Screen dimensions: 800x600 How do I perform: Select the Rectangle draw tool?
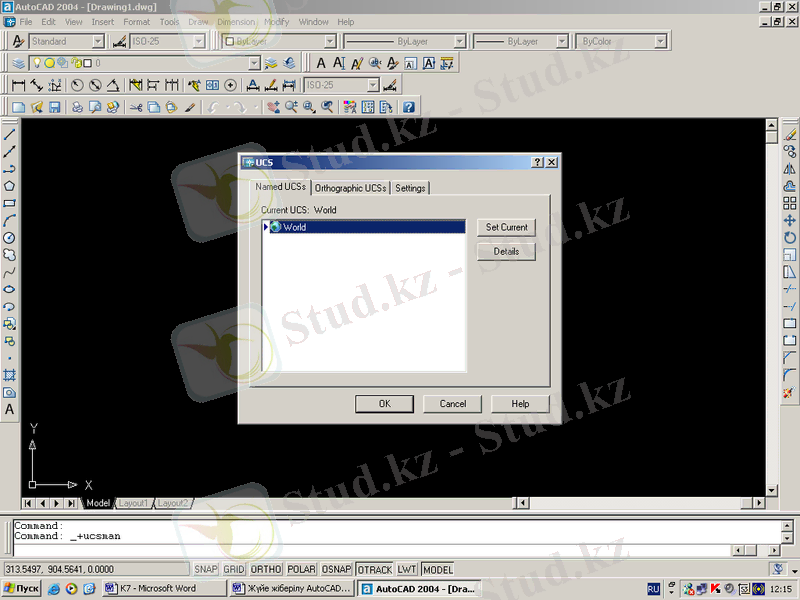(x=9, y=203)
